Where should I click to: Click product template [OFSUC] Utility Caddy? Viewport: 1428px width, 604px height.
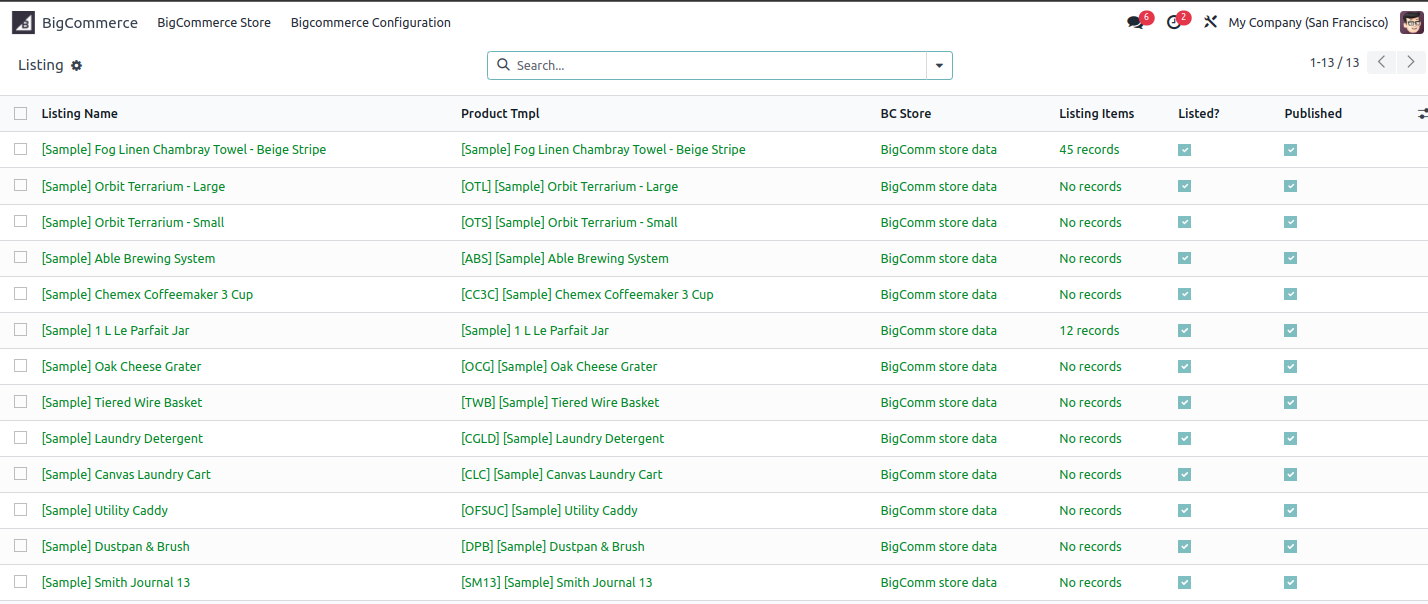pos(549,510)
